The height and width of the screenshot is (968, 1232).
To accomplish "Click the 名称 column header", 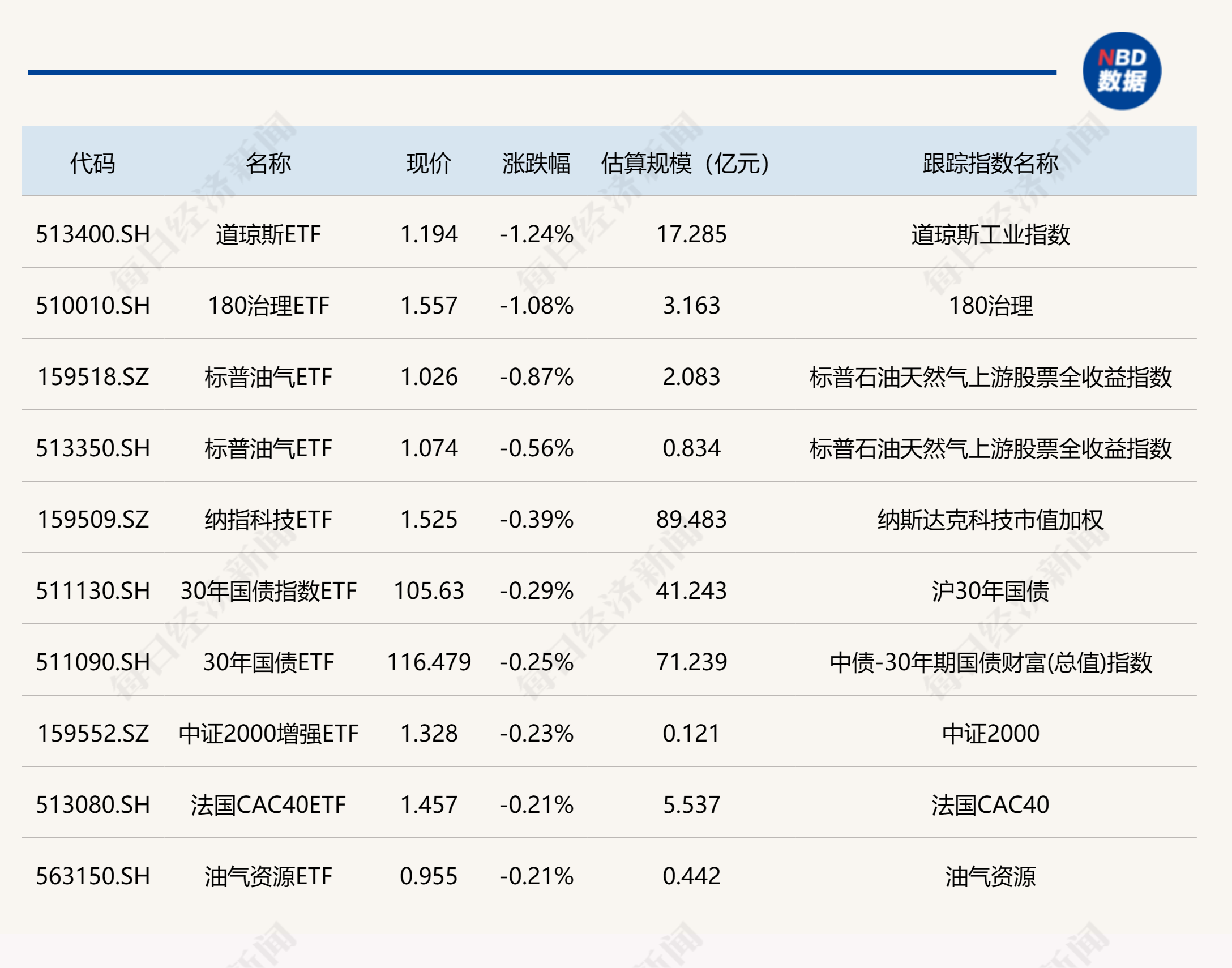I will point(268,163).
